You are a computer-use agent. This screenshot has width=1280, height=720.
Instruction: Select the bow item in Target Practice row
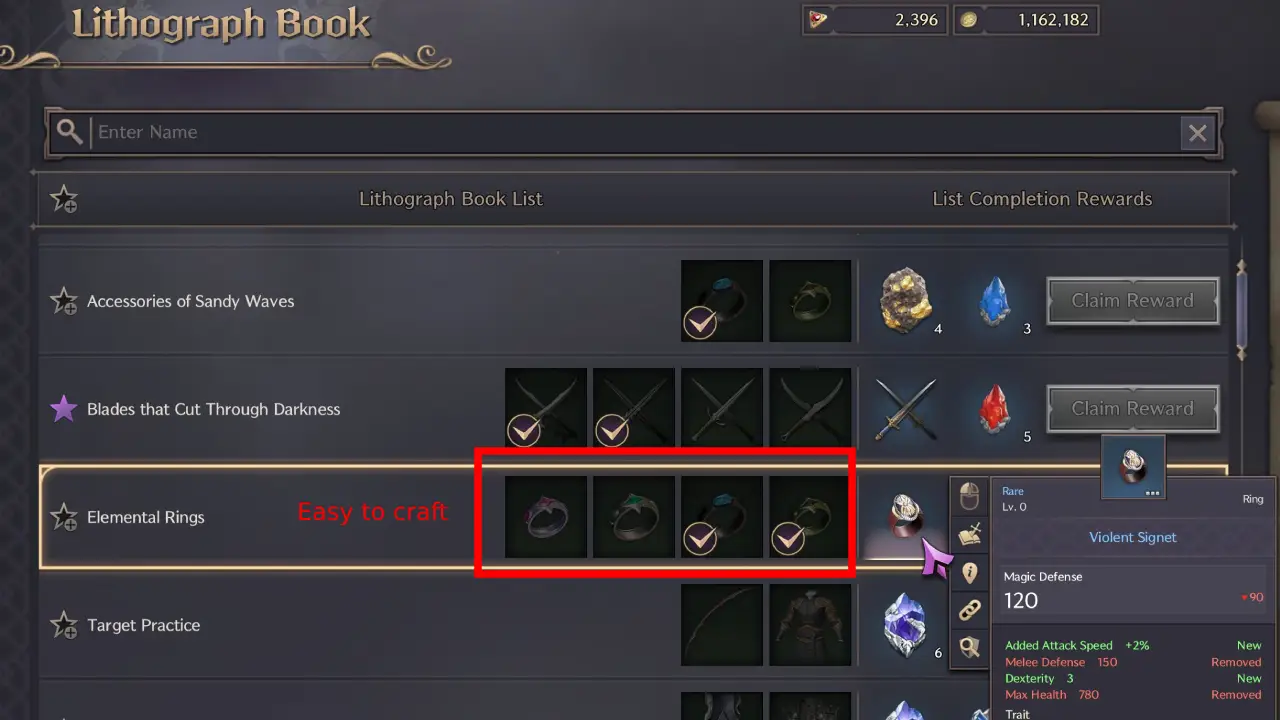pos(722,625)
